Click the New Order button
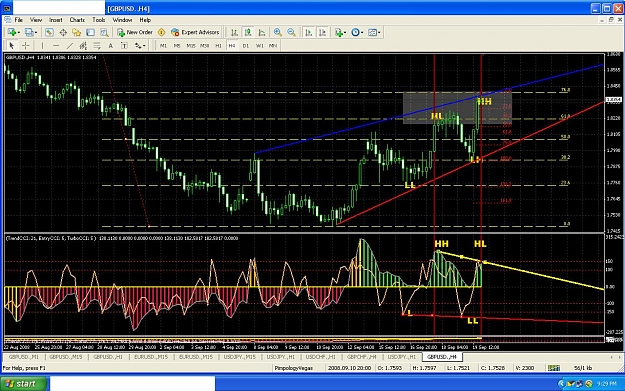Viewport: 625px width, 391px height. (x=135, y=32)
